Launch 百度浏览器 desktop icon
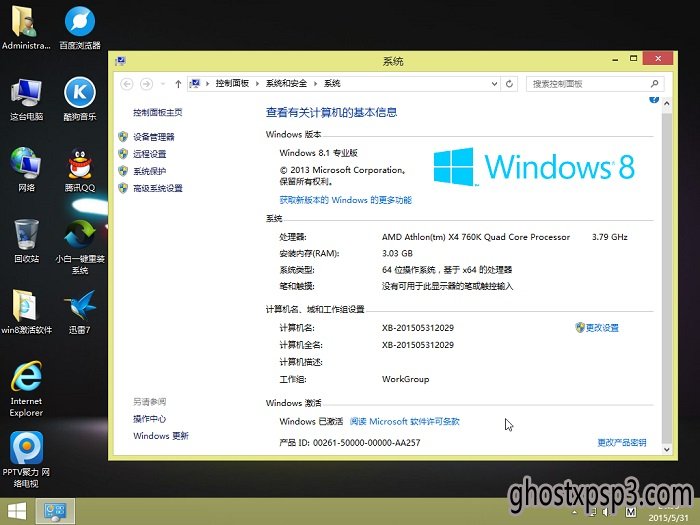This screenshot has height=525, width=700. coord(80,27)
